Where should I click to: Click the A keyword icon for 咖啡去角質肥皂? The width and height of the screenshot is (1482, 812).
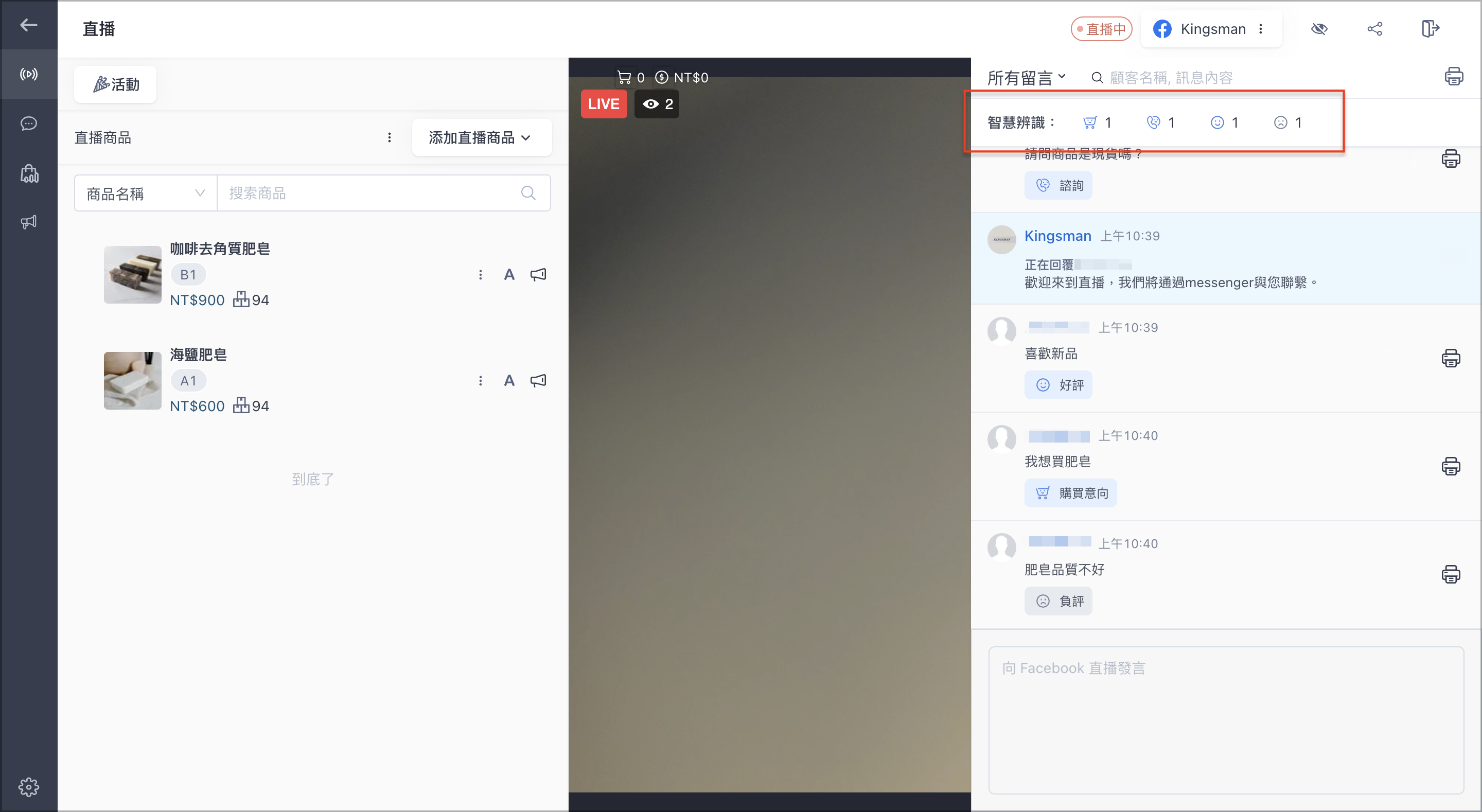click(509, 275)
